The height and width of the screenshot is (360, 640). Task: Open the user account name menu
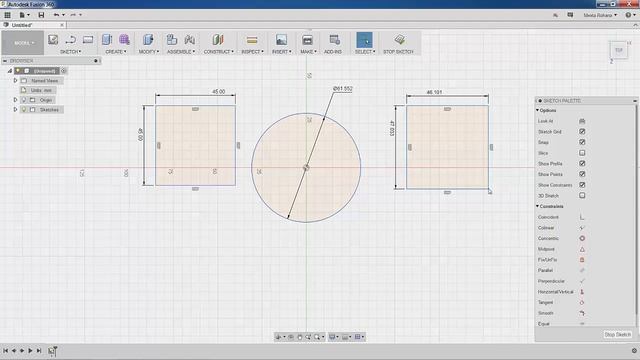pos(600,15)
